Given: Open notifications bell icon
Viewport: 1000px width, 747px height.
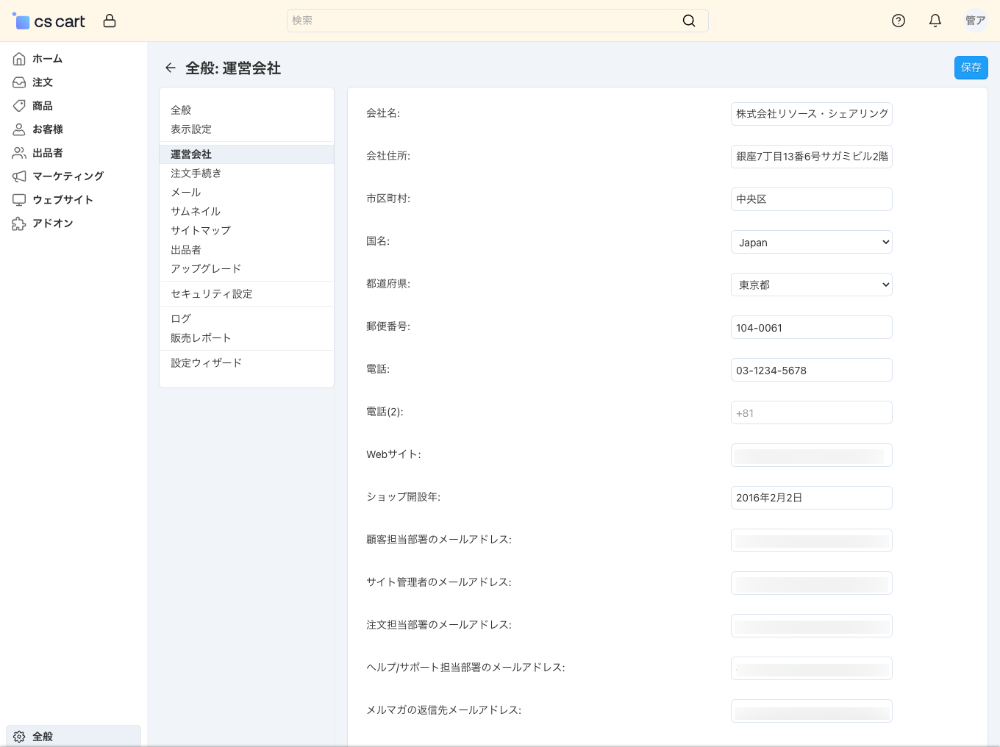Looking at the screenshot, I should pos(935,21).
